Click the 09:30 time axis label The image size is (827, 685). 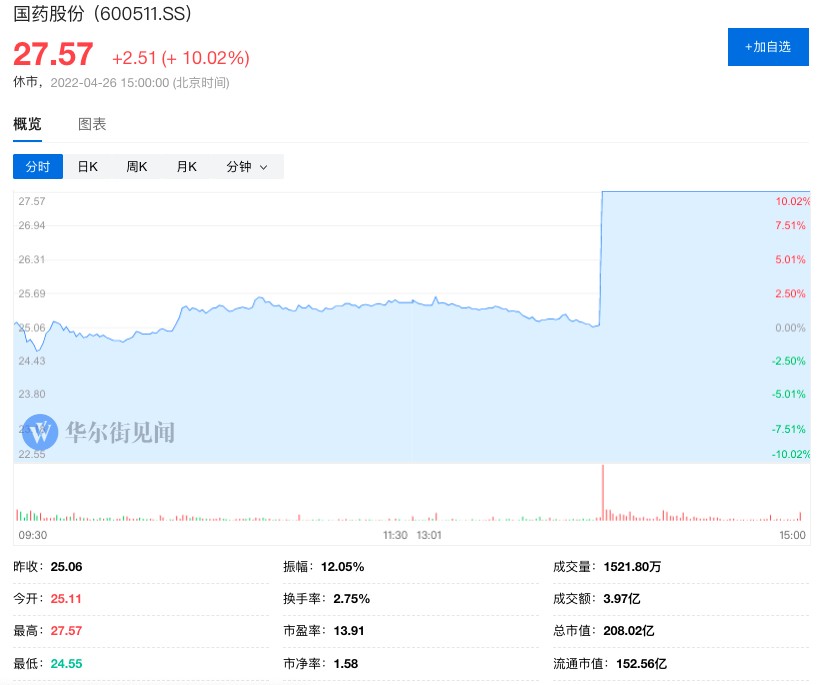pos(33,535)
